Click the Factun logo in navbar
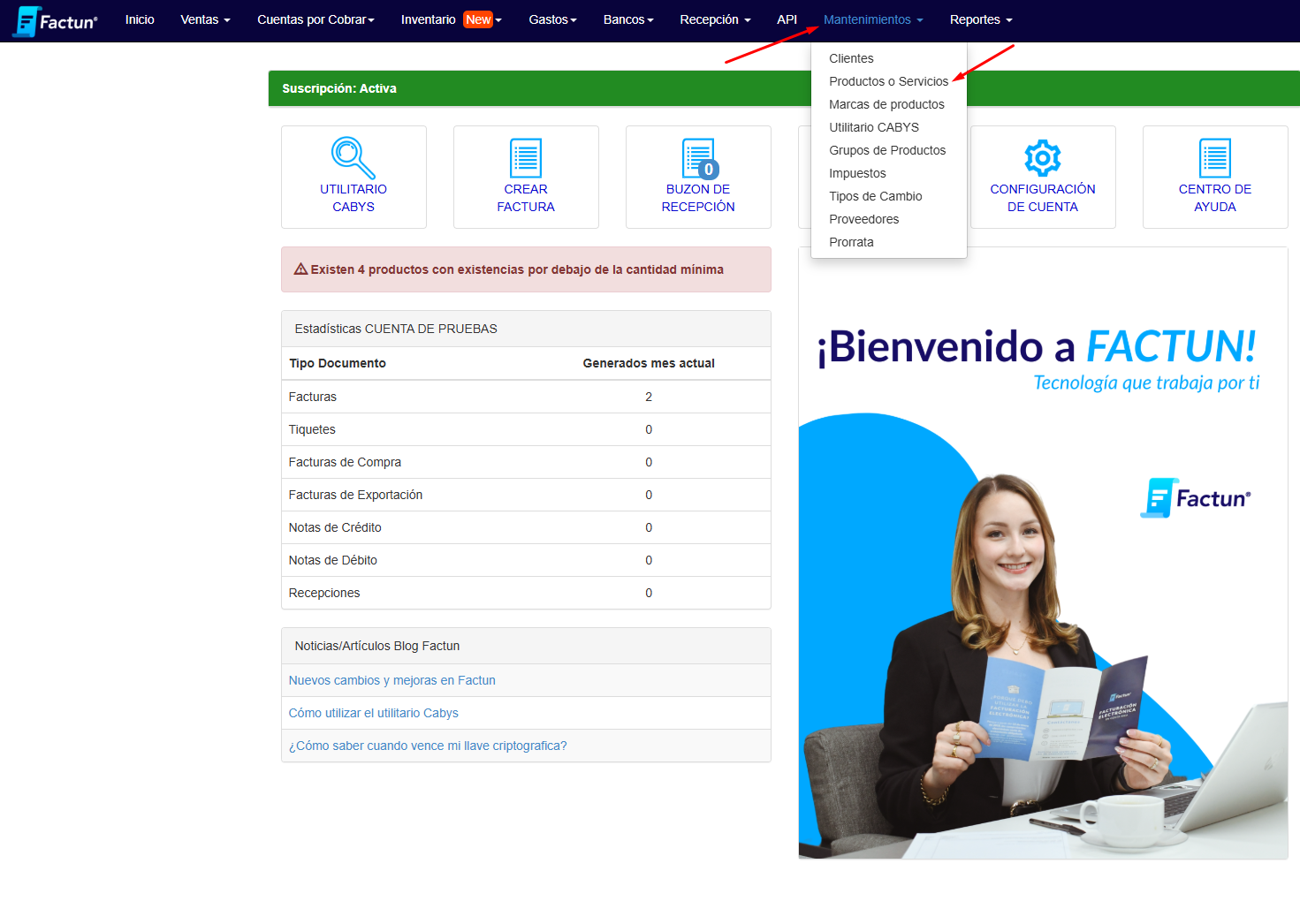Image resolution: width=1300 pixels, height=924 pixels. tap(55, 21)
